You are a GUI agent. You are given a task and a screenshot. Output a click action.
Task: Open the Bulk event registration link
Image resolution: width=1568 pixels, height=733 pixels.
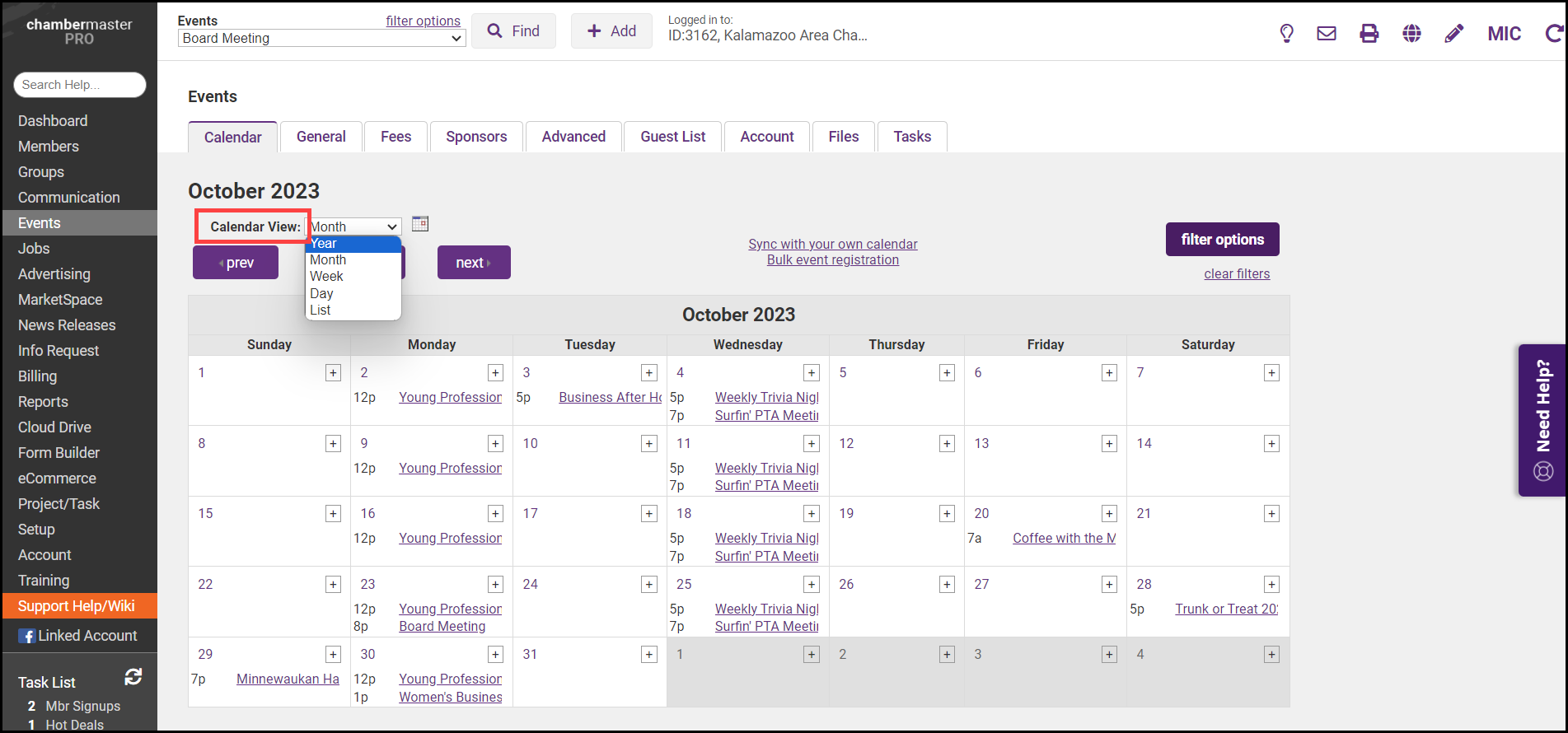coord(832,260)
